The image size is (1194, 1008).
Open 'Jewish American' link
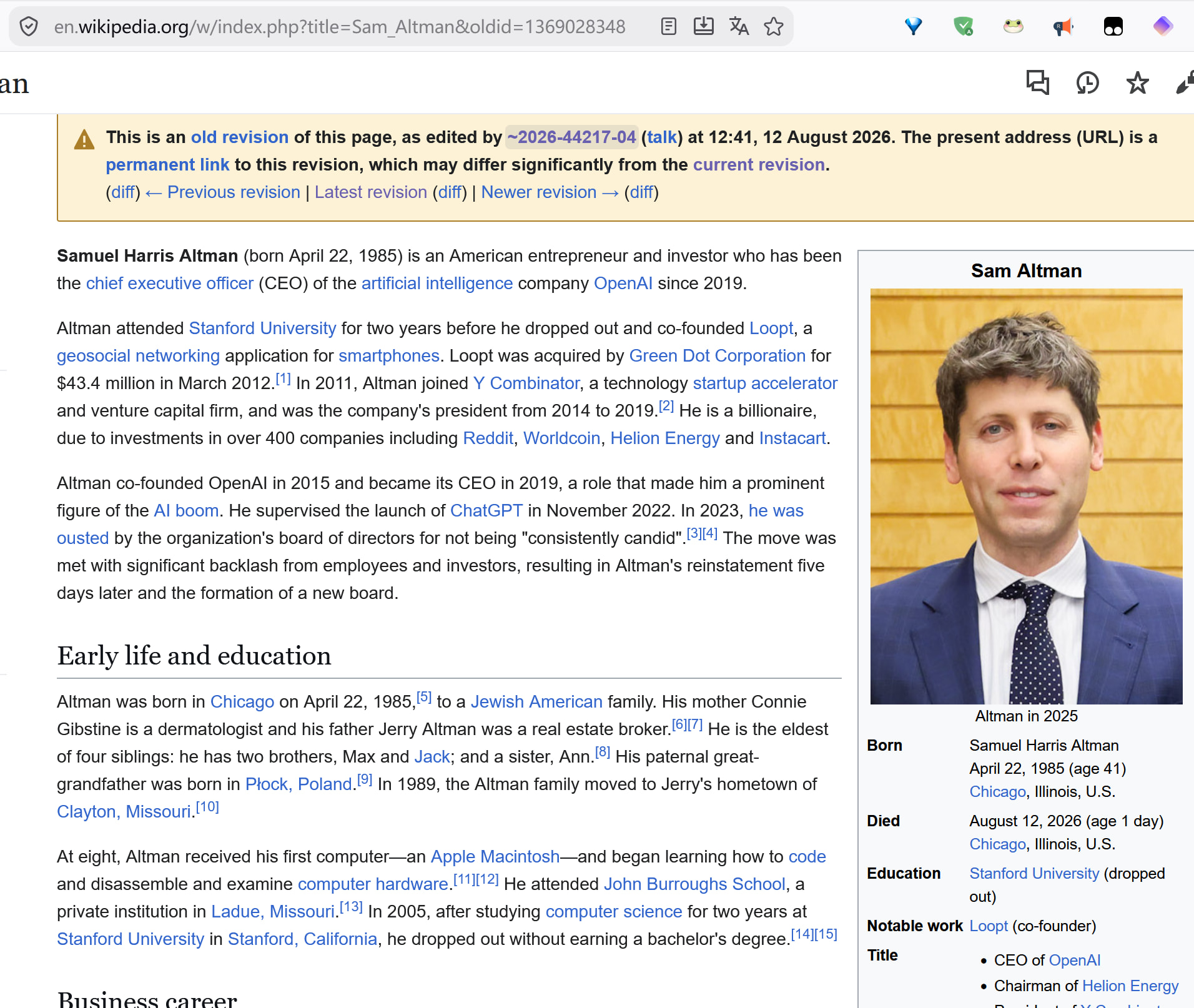coord(536,702)
